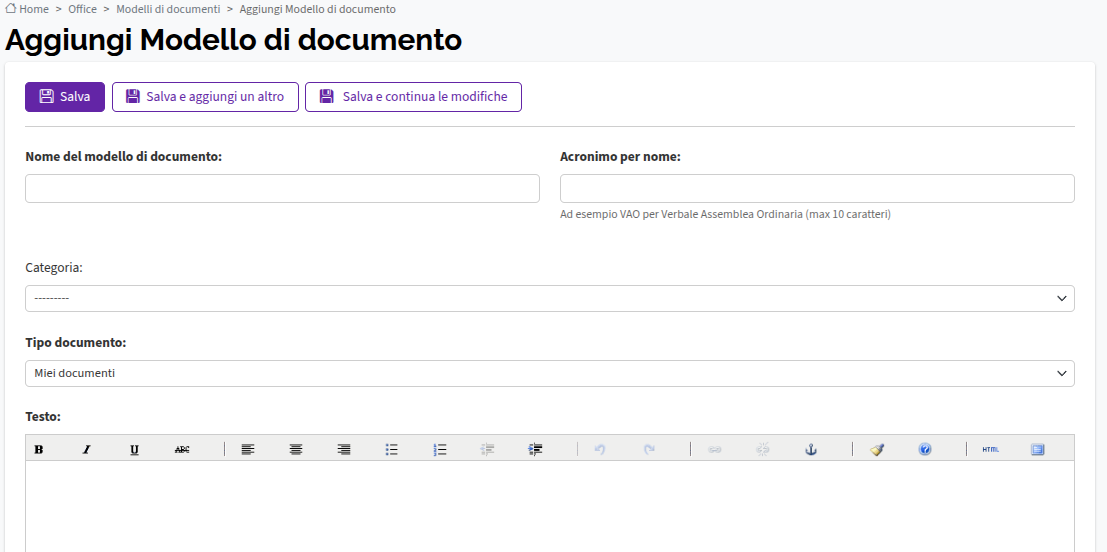Open the Tipo documento dropdown
1107x552 pixels.
(x=550, y=373)
